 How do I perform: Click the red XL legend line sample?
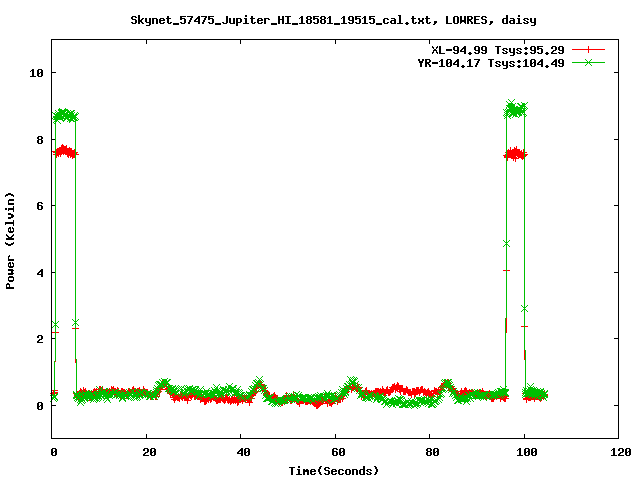[x=588, y=50]
